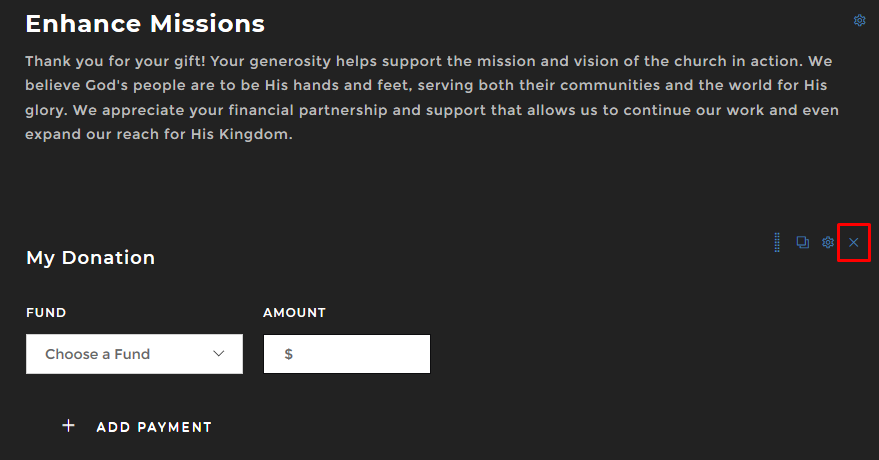879x460 pixels.
Task: Select the Enhance Missions heading
Action: pos(145,23)
